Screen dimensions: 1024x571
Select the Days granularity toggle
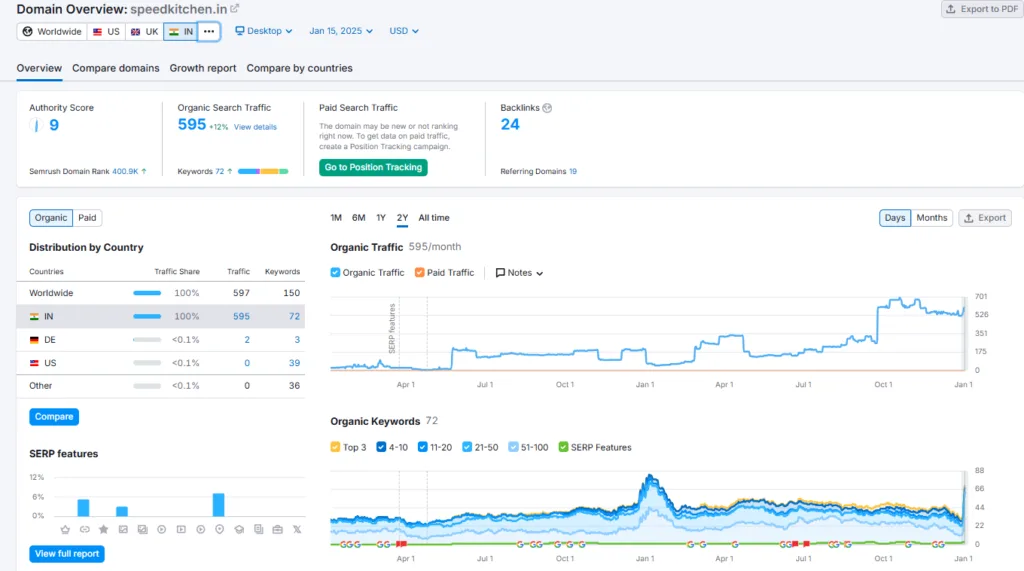tap(895, 218)
